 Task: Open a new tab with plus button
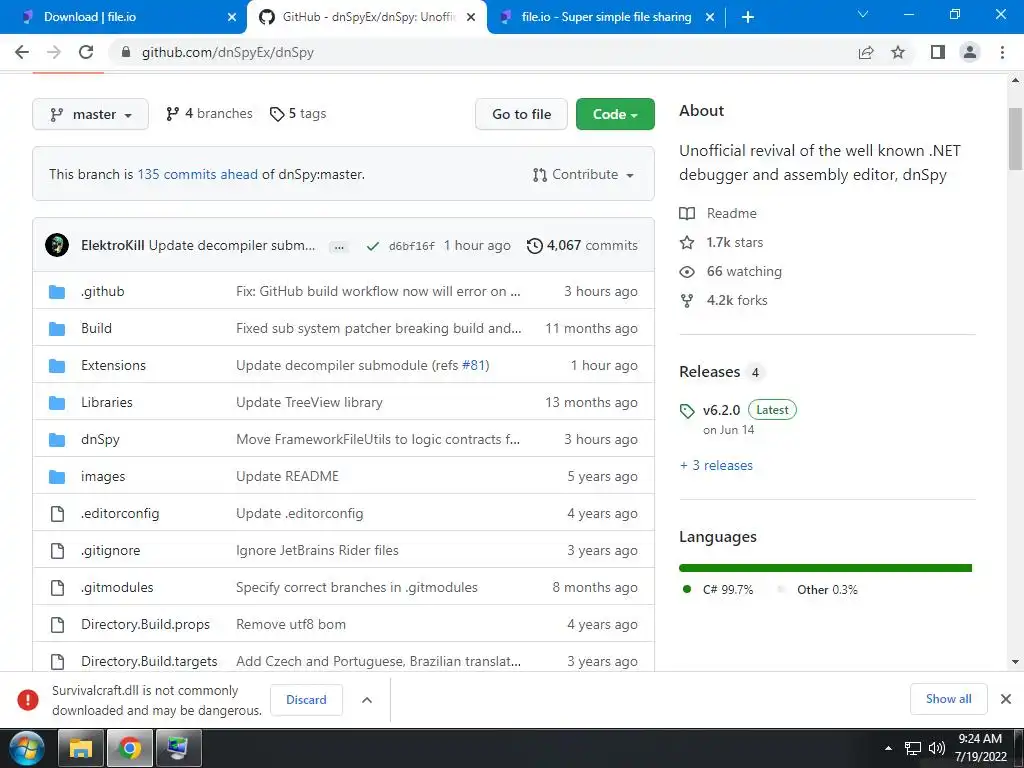pos(748,17)
